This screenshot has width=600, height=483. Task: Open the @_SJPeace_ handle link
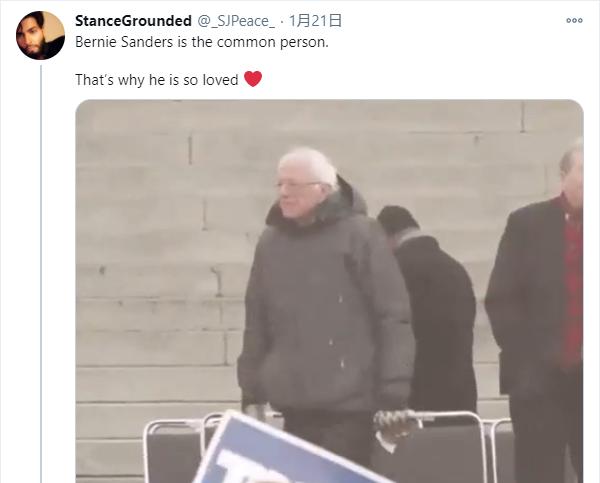[x=236, y=21]
